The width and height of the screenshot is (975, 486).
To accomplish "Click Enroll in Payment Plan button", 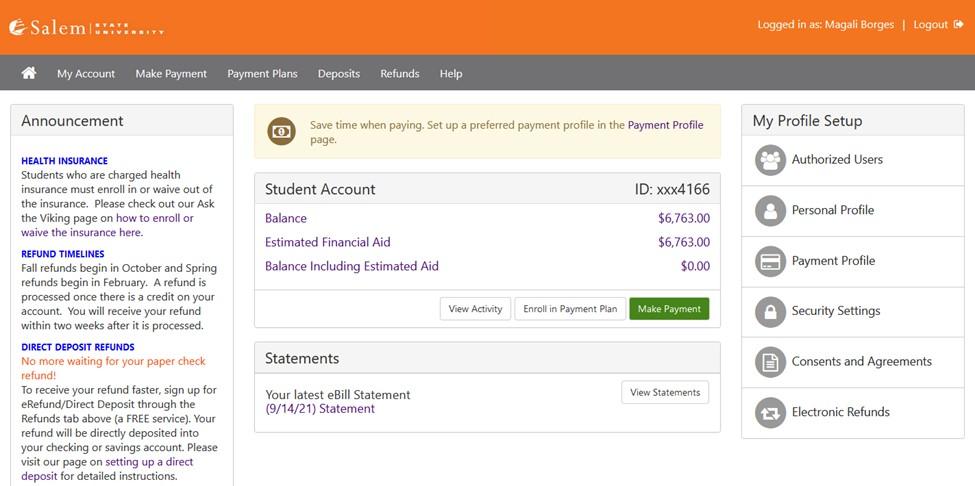I will coord(570,309).
